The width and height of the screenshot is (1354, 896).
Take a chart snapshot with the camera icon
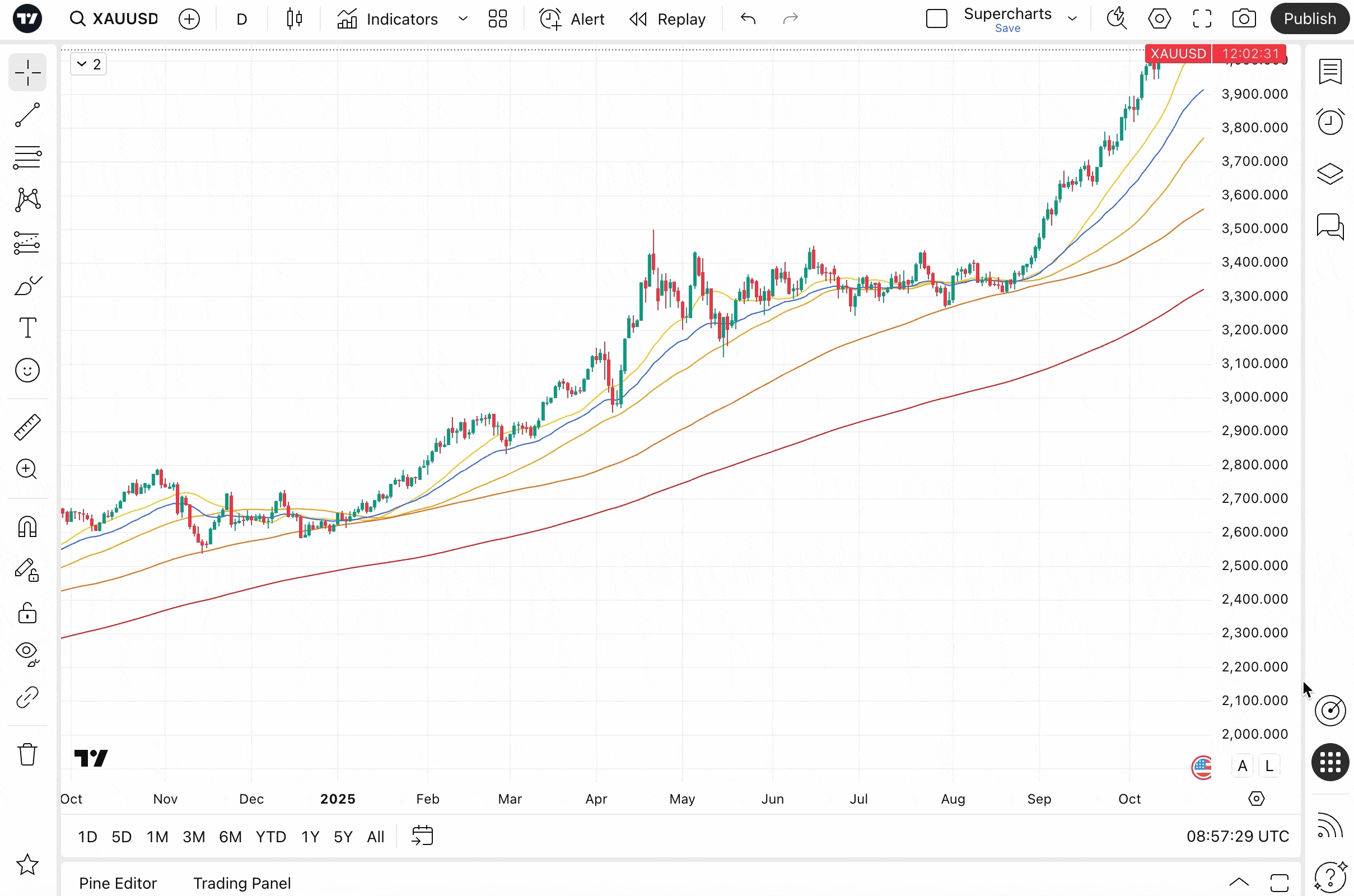[x=1243, y=19]
